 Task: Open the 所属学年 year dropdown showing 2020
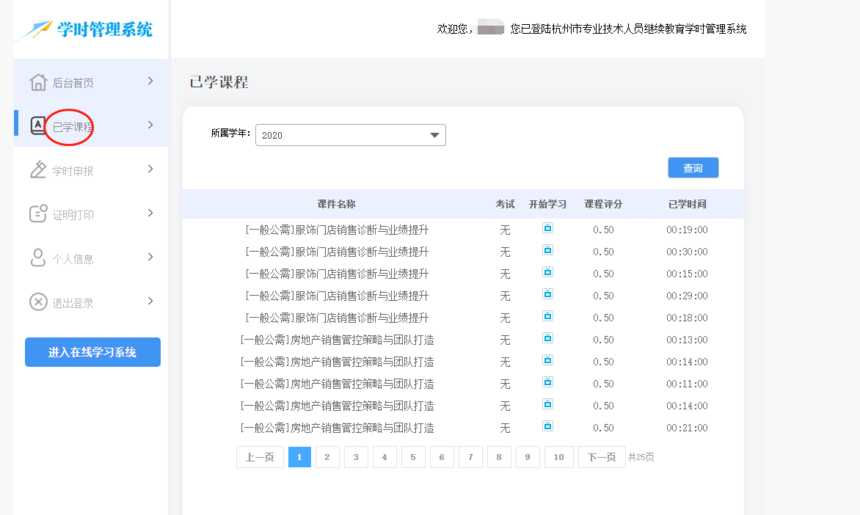tap(350, 135)
